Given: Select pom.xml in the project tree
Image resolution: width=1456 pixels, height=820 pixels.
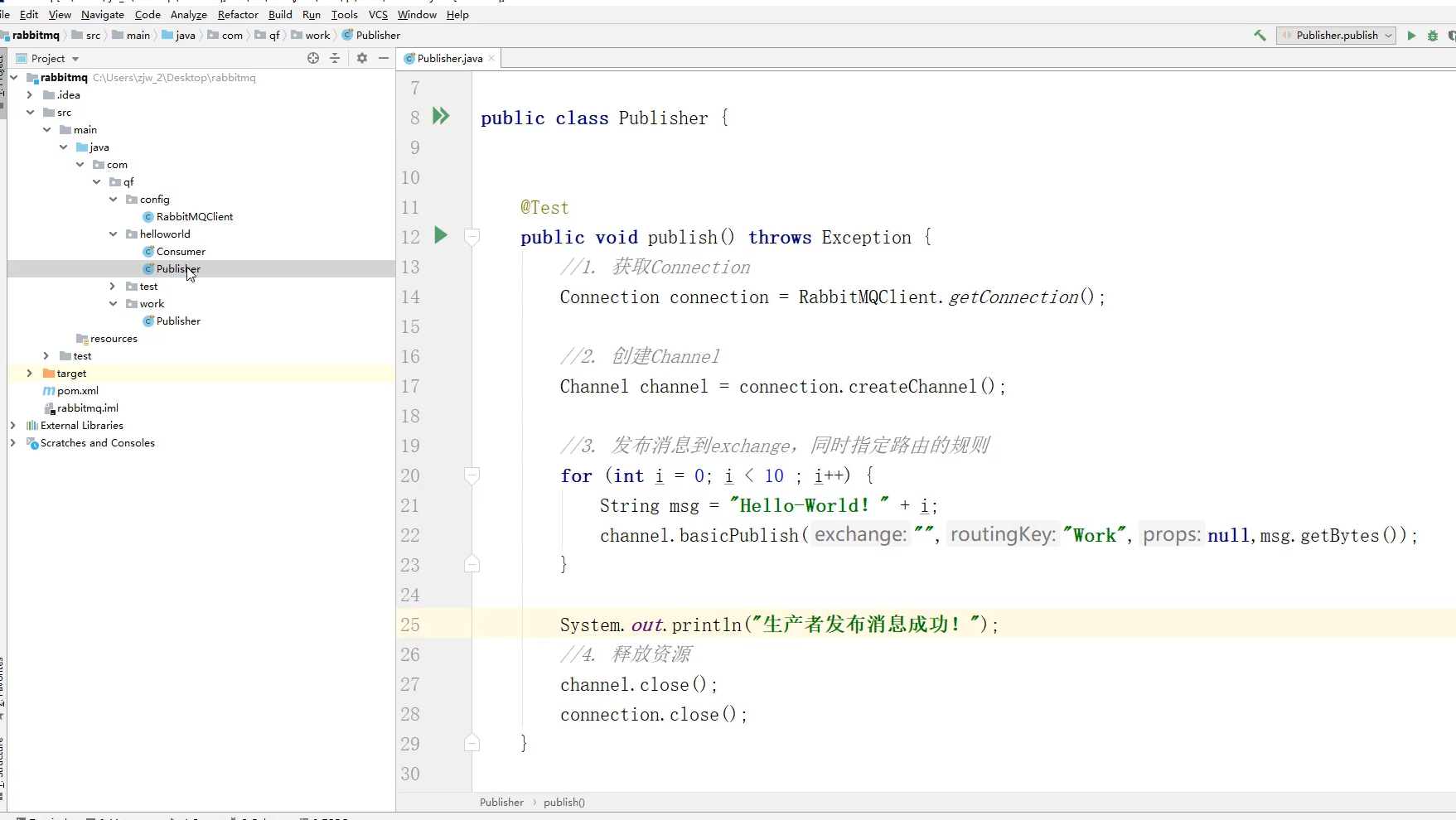Looking at the screenshot, I should pyautogui.click(x=77, y=391).
